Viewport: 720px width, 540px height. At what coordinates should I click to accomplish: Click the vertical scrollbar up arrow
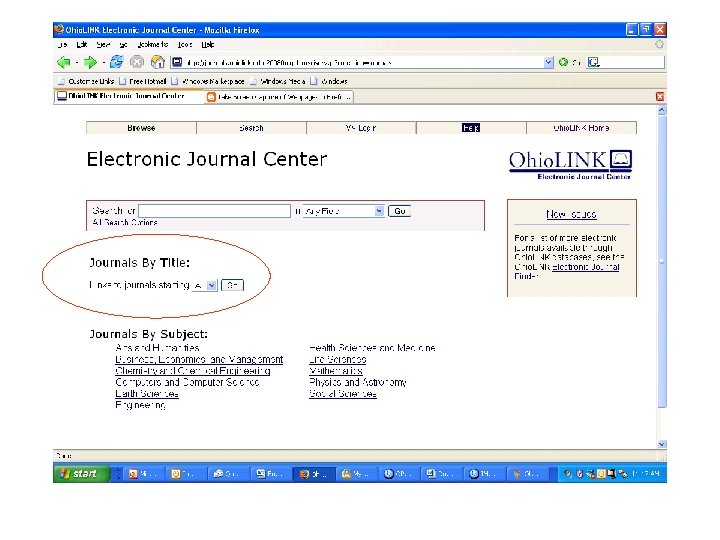662,110
